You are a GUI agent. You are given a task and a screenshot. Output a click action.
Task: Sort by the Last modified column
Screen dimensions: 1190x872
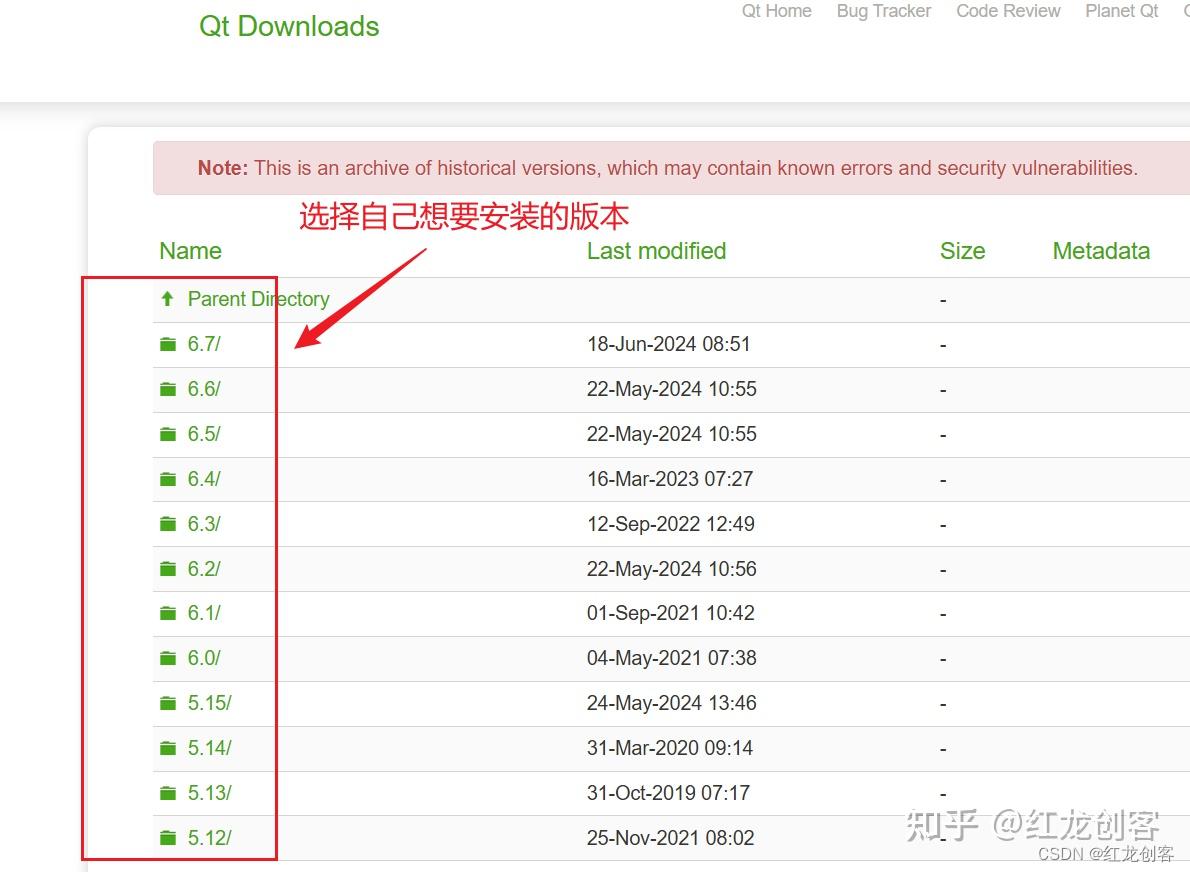pos(656,251)
